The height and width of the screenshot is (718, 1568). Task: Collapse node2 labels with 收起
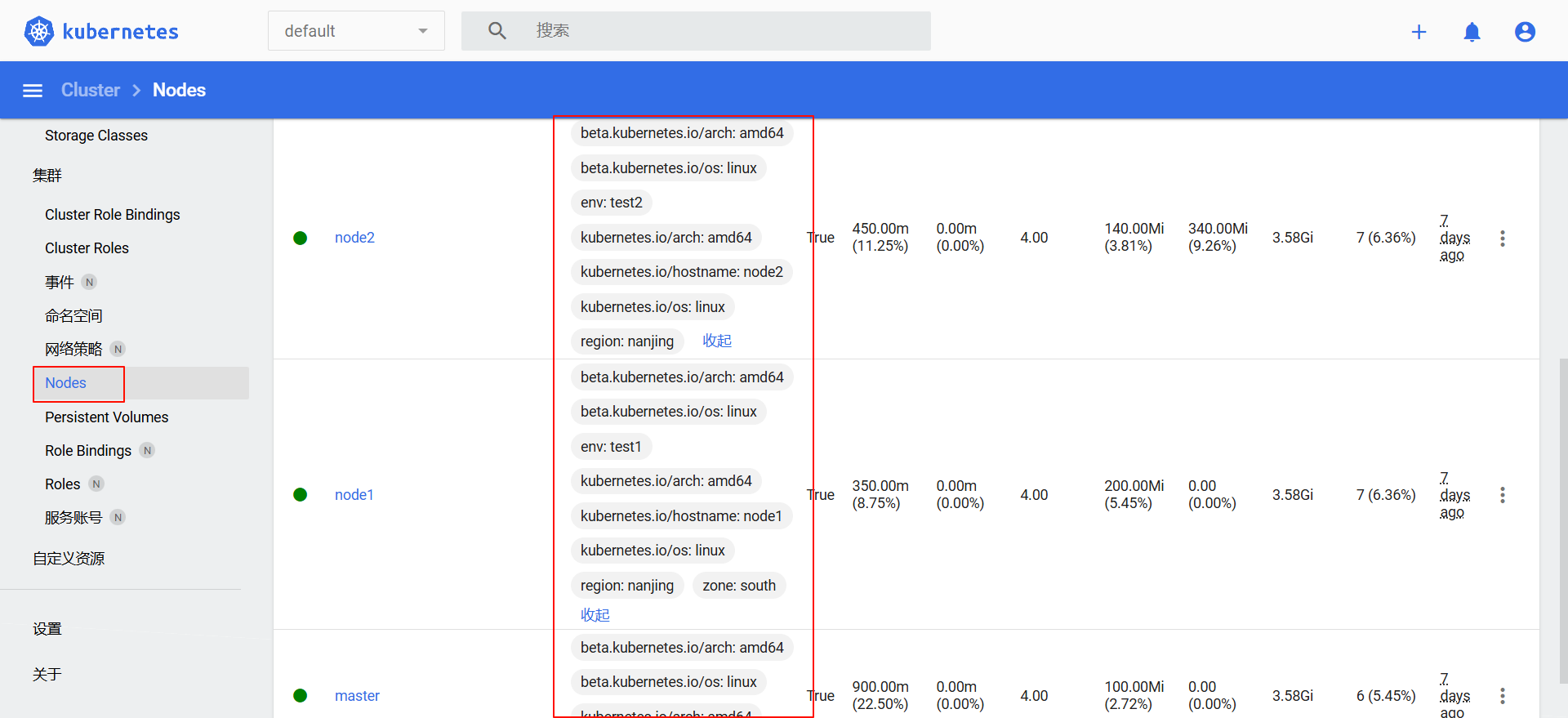click(x=717, y=341)
